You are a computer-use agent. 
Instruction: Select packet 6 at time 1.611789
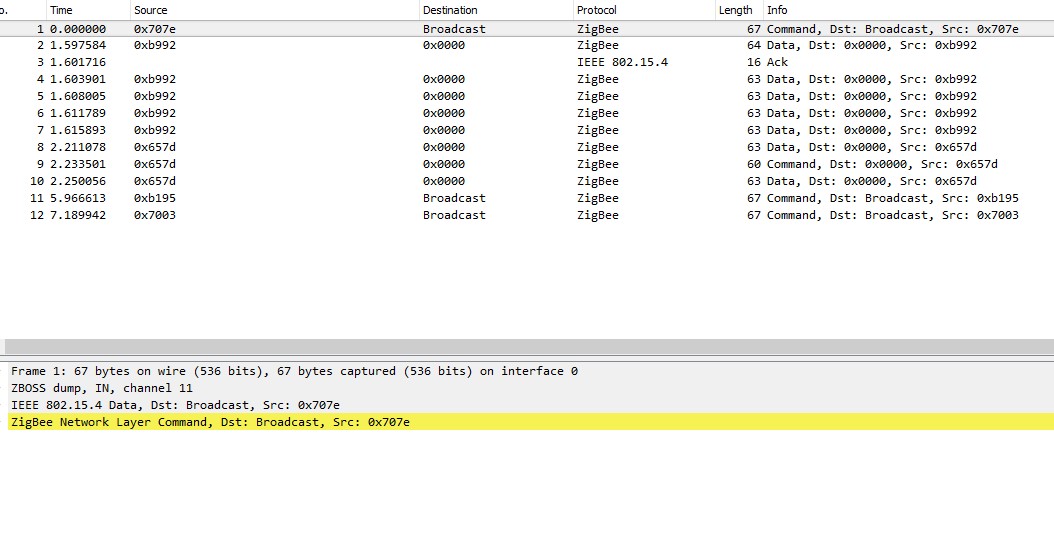(527, 113)
